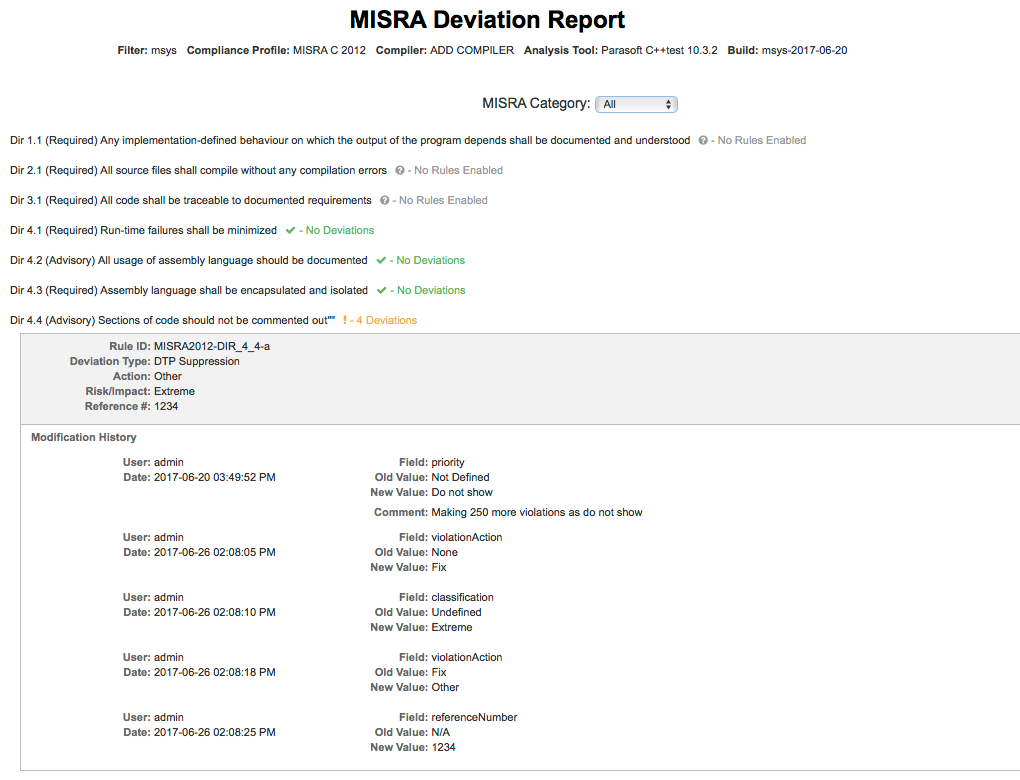Click date 2017-06-26 02:08:05 PM entry
This screenshot has width=1020, height=780.
point(215,552)
